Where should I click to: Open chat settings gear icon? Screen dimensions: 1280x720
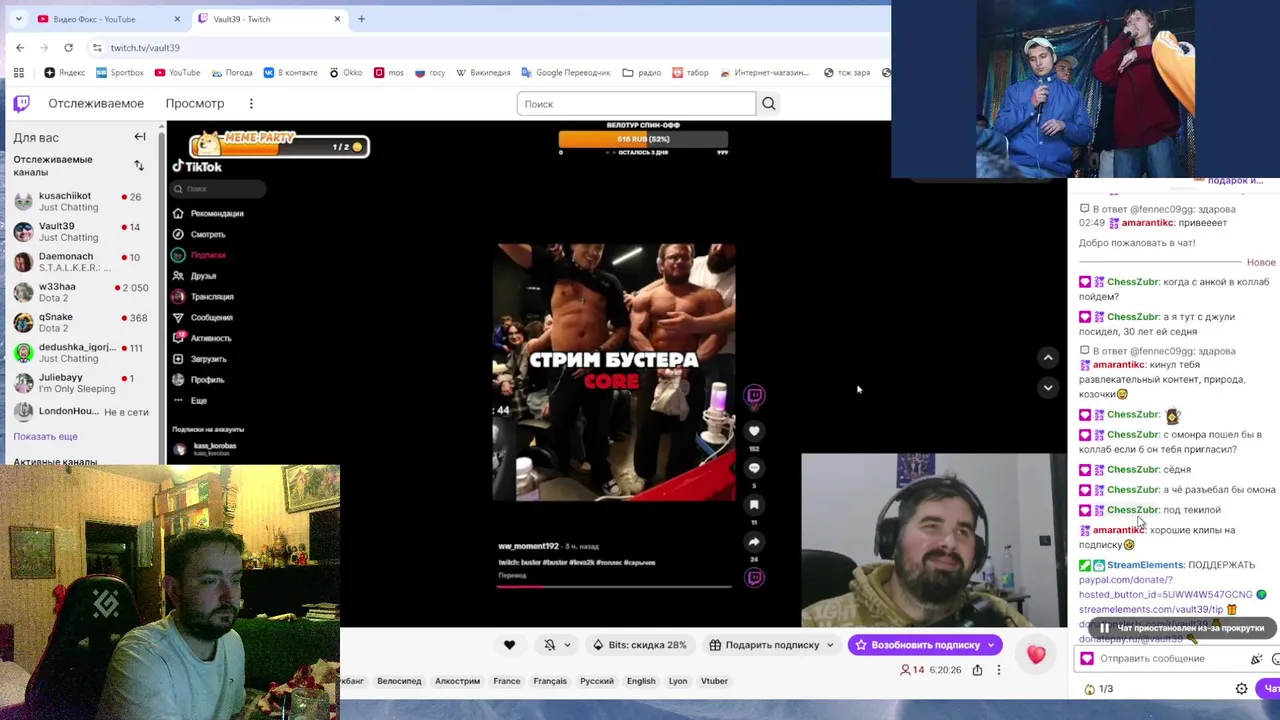[1242, 689]
